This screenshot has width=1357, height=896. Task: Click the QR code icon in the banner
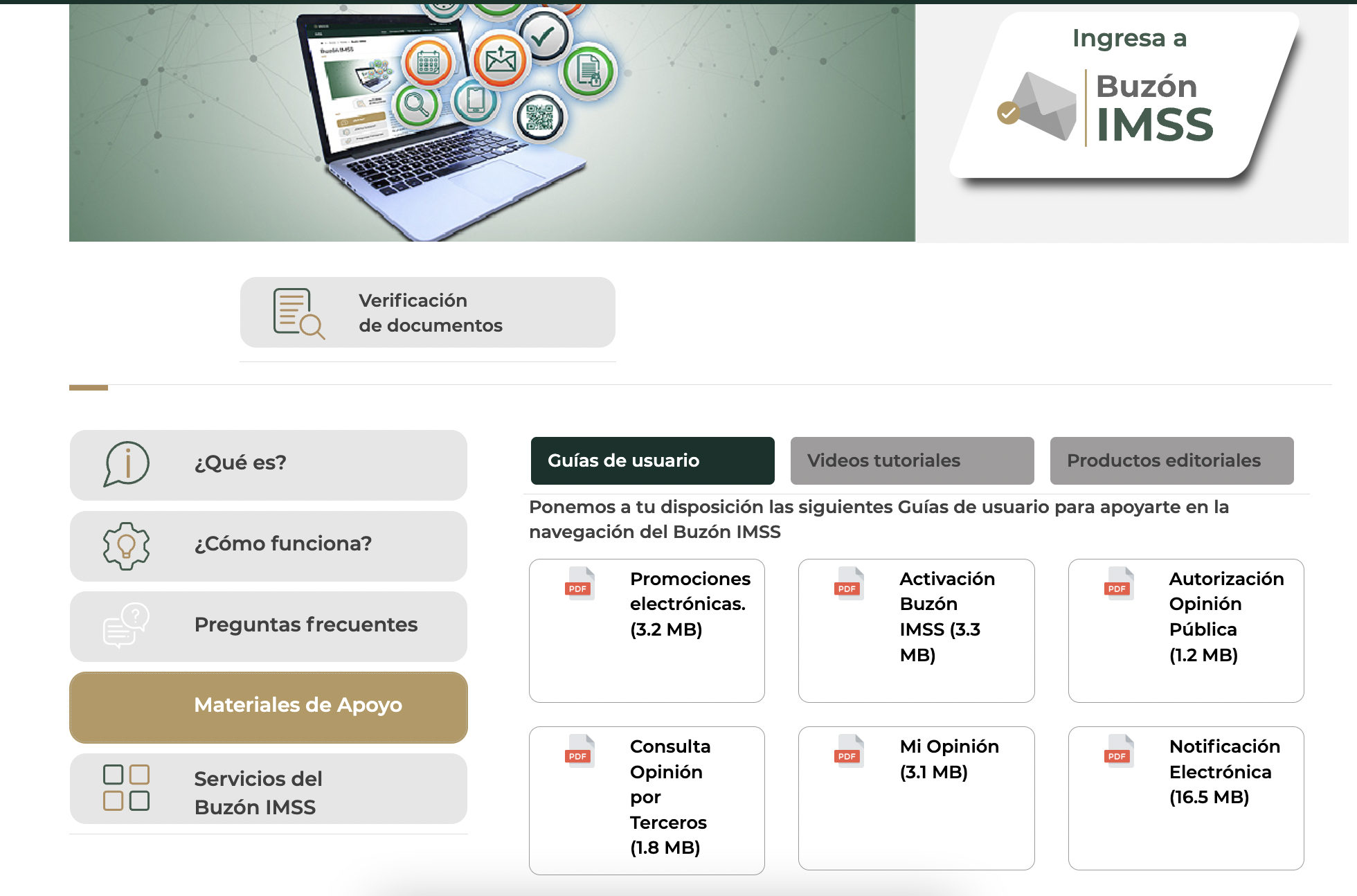click(x=539, y=116)
